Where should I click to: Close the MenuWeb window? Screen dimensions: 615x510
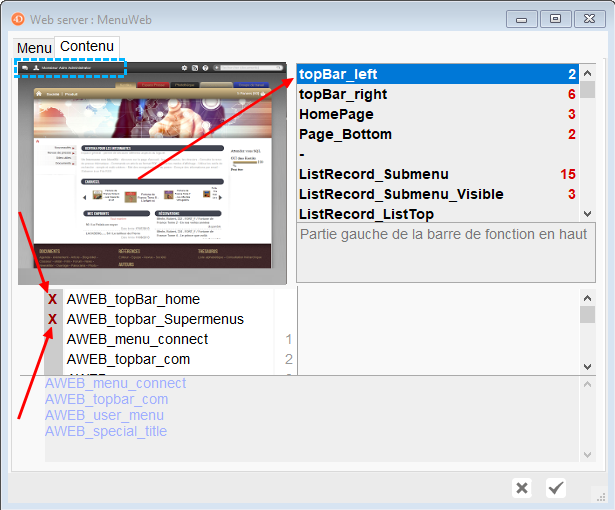pyautogui.click(x=590, y=19)
